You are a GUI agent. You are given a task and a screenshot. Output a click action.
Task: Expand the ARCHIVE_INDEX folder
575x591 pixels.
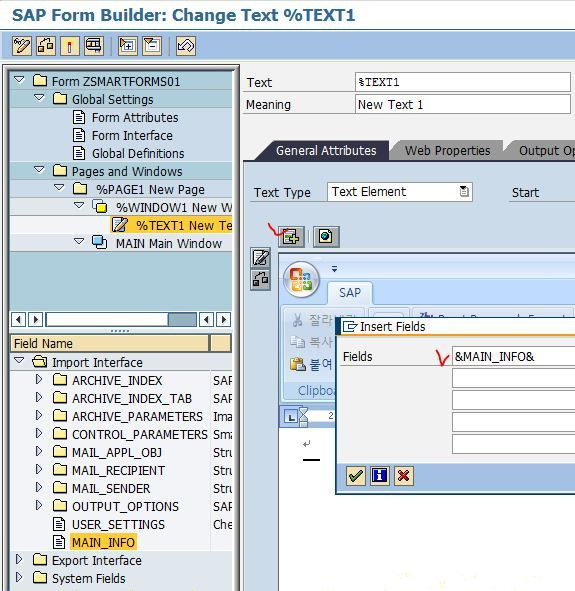[x=38, y=379]
